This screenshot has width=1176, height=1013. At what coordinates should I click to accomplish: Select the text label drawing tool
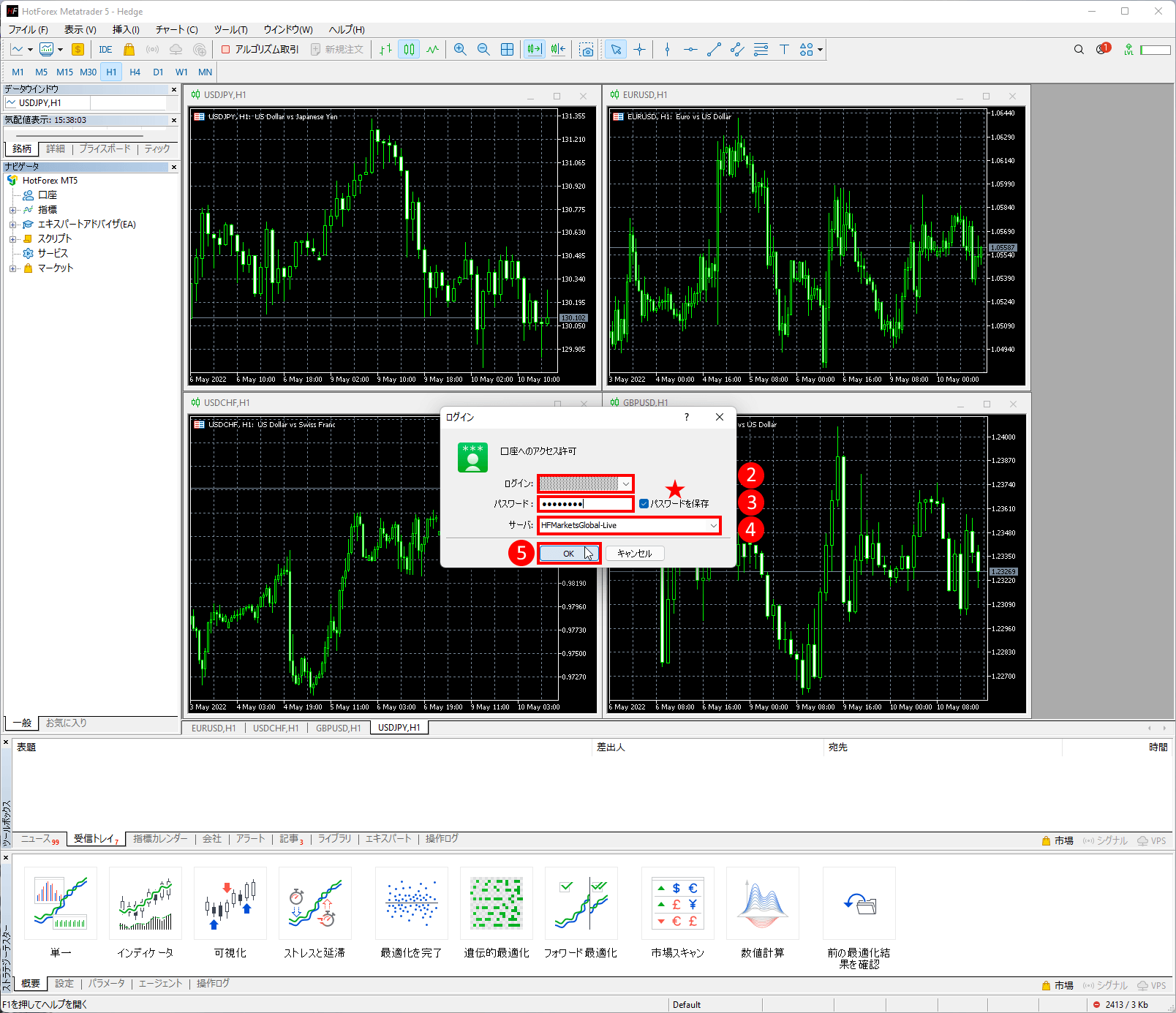(784, 50)
